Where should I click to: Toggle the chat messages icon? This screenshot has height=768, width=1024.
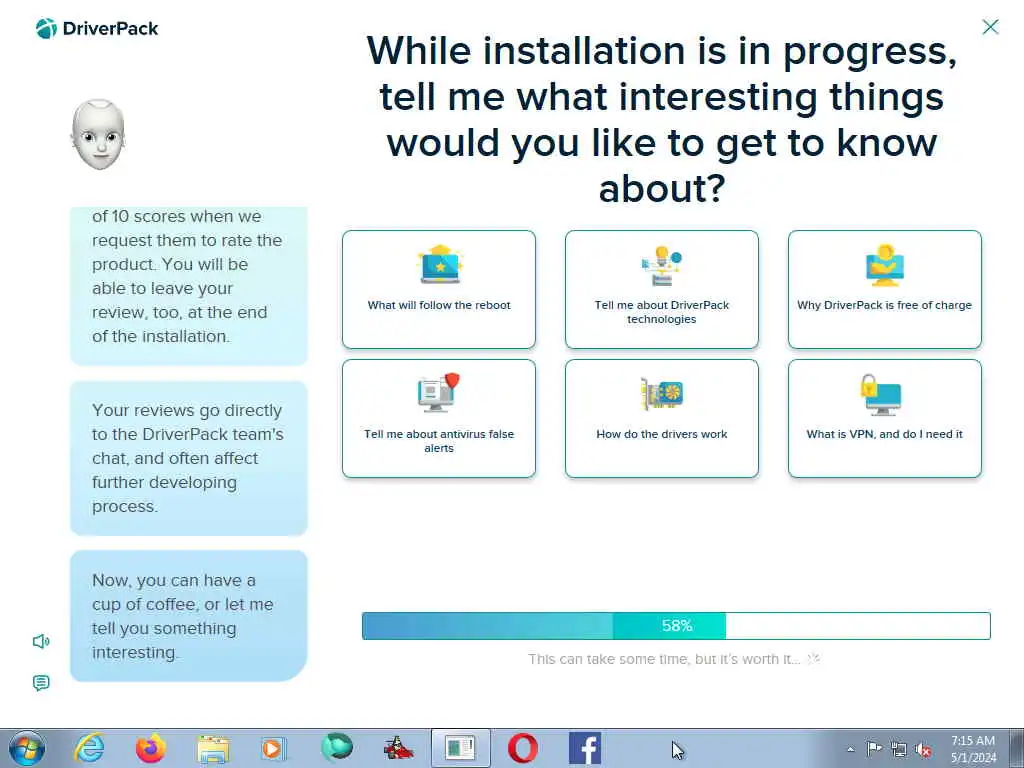click(41, 683)
